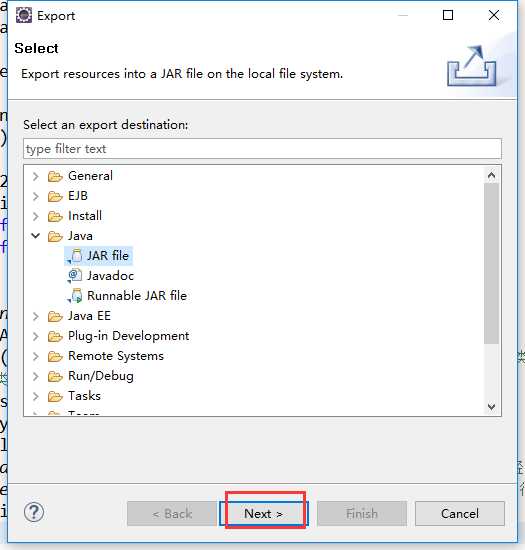Select the Runnable JAR file icon

(75, 296)
